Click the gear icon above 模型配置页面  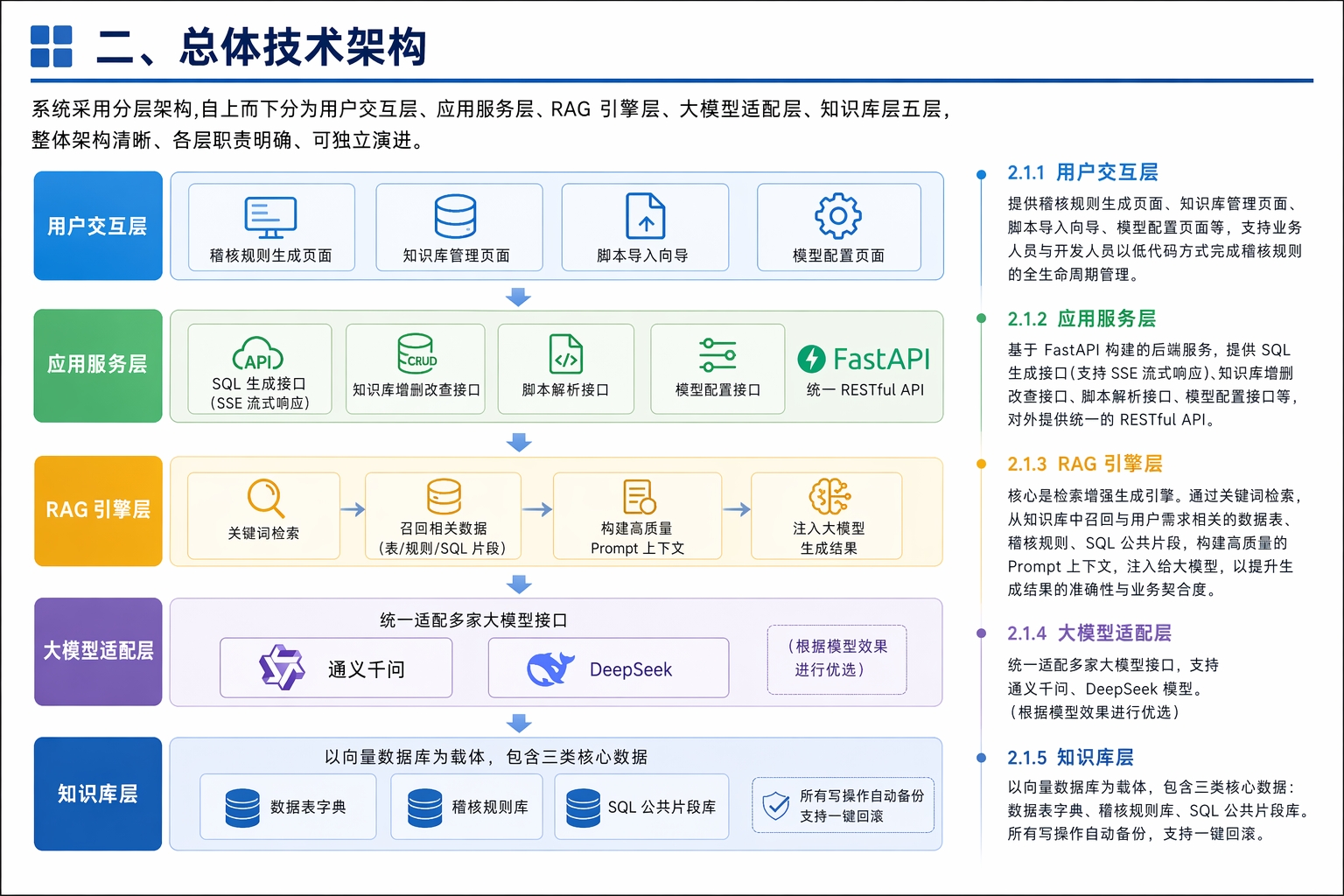click(837, 215)
